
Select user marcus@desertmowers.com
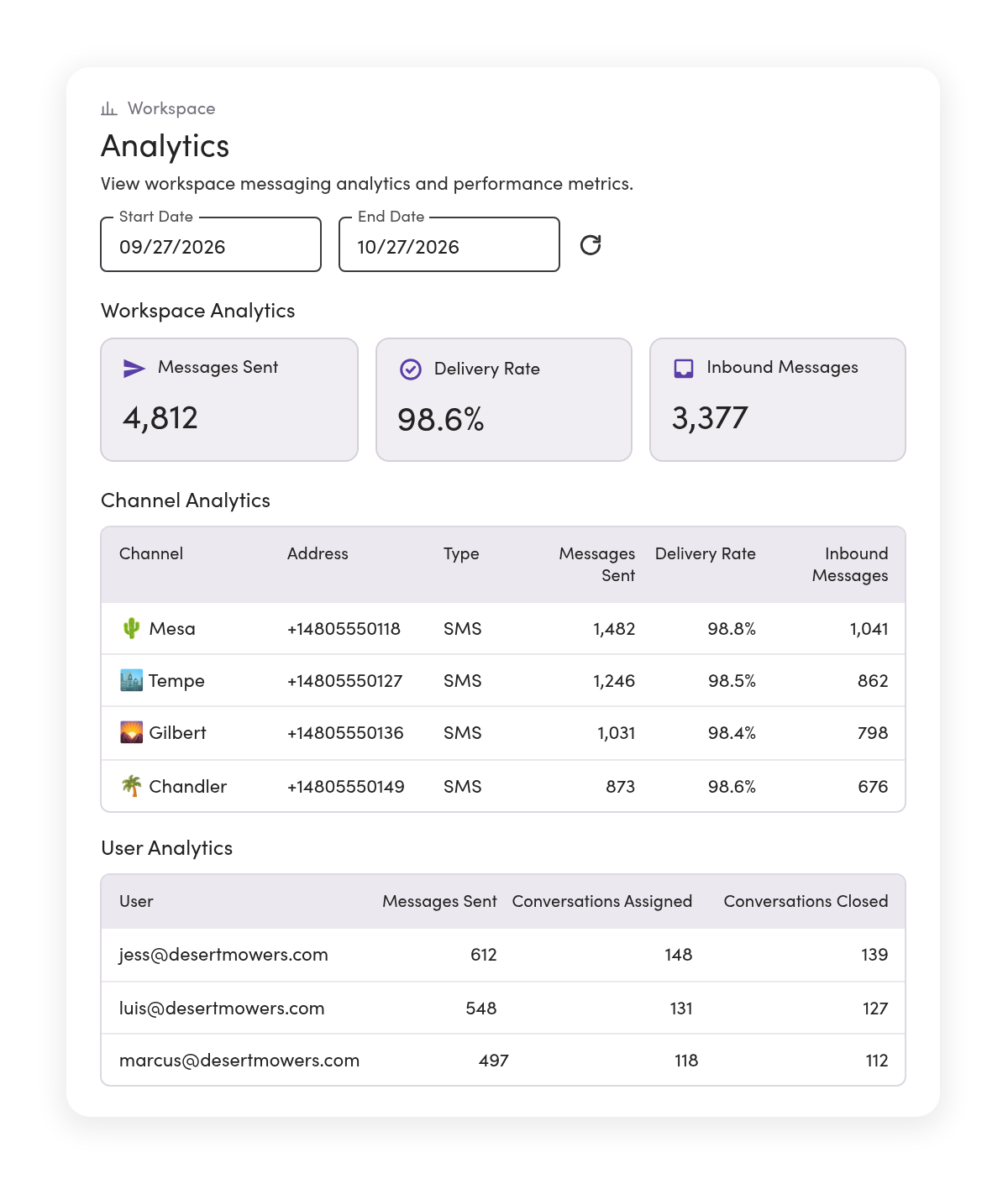239,1060
